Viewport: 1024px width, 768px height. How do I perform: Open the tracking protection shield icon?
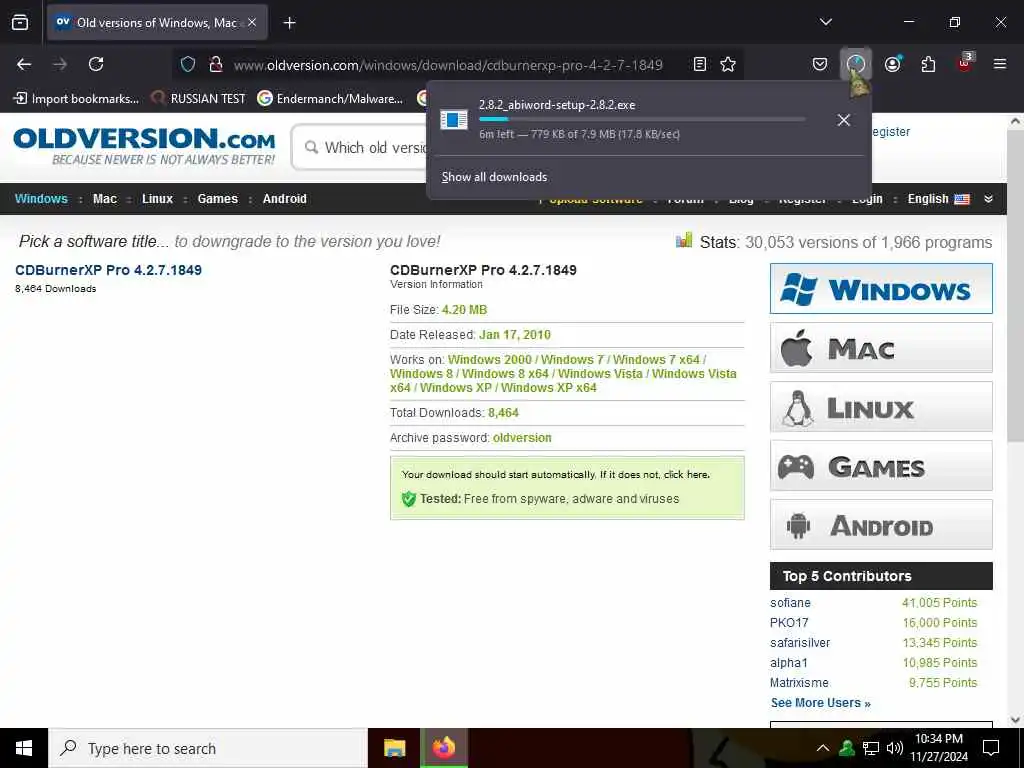[188, 64]
